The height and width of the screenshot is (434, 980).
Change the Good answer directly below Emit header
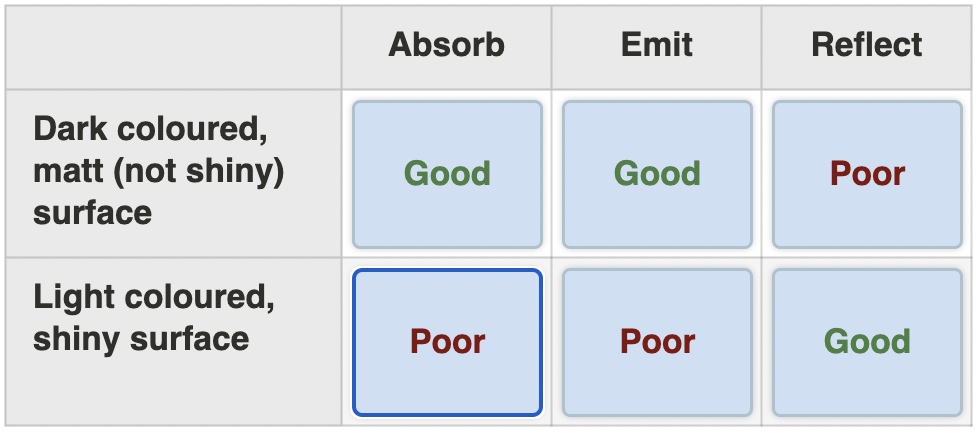pyautogui.click(x=657, y=174)
